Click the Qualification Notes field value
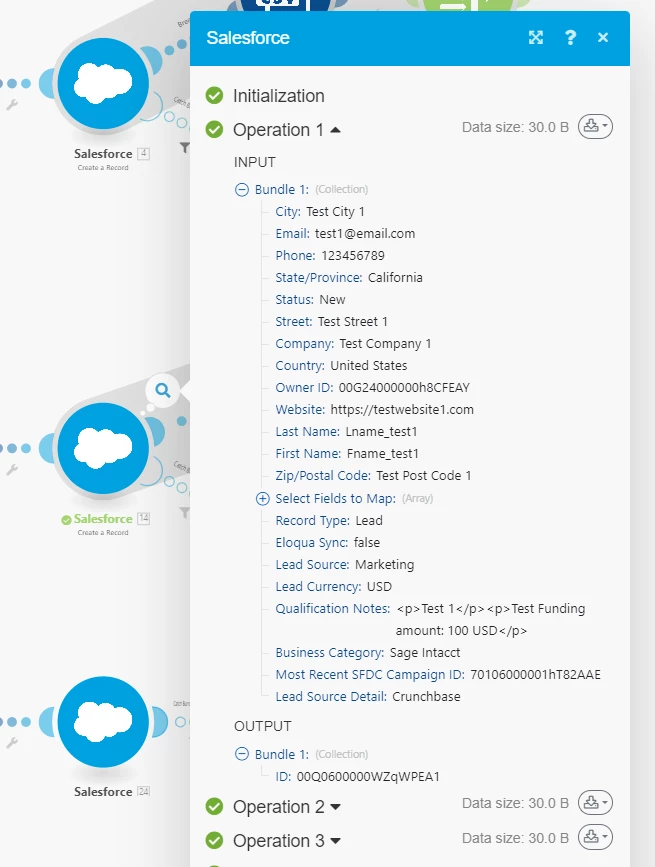This screenshot has height=867, width=655. (490, 619)
